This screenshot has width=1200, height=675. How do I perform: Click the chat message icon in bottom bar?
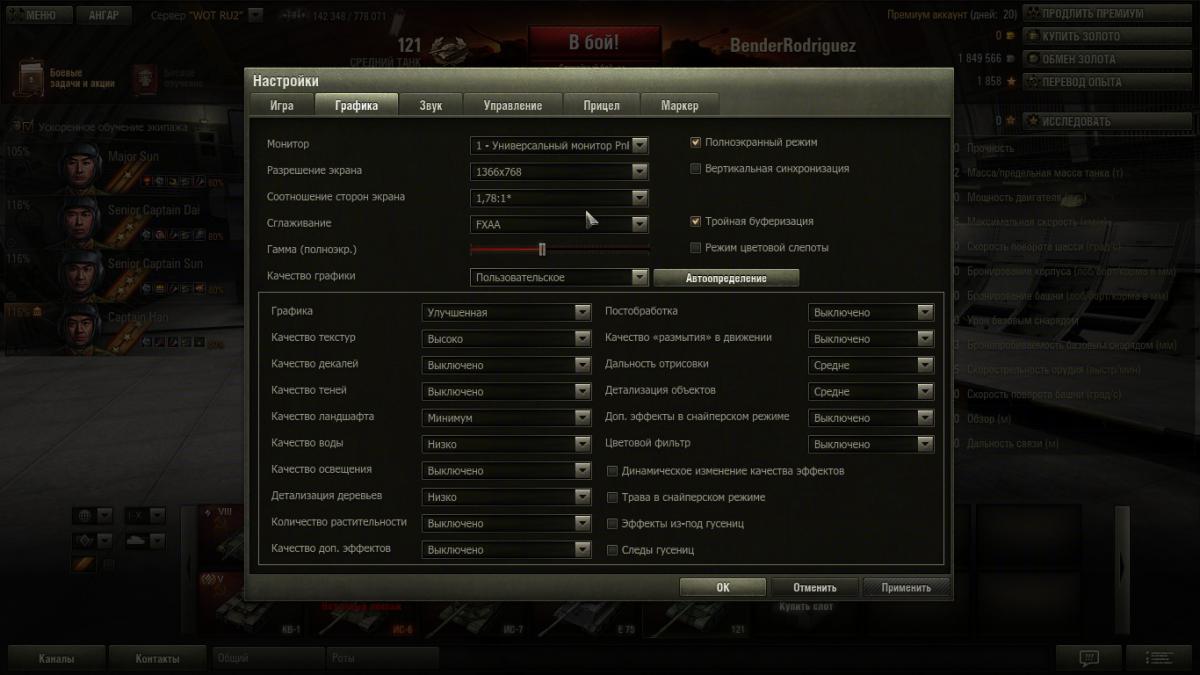(1089, 657)
